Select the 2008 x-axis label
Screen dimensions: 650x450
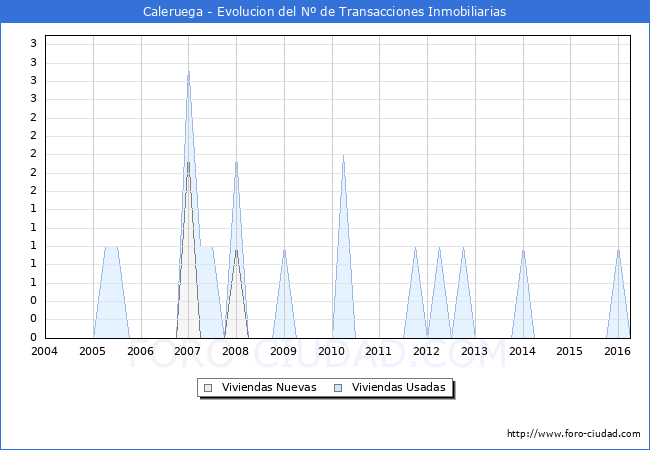coord(235,351)
